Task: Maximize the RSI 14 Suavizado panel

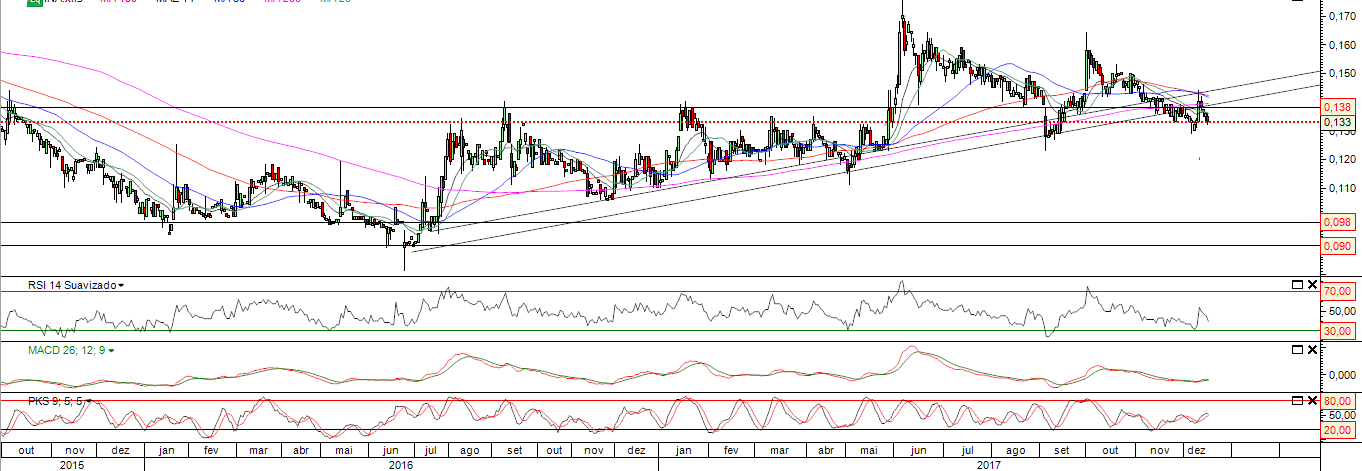Action: point(1297,285)
